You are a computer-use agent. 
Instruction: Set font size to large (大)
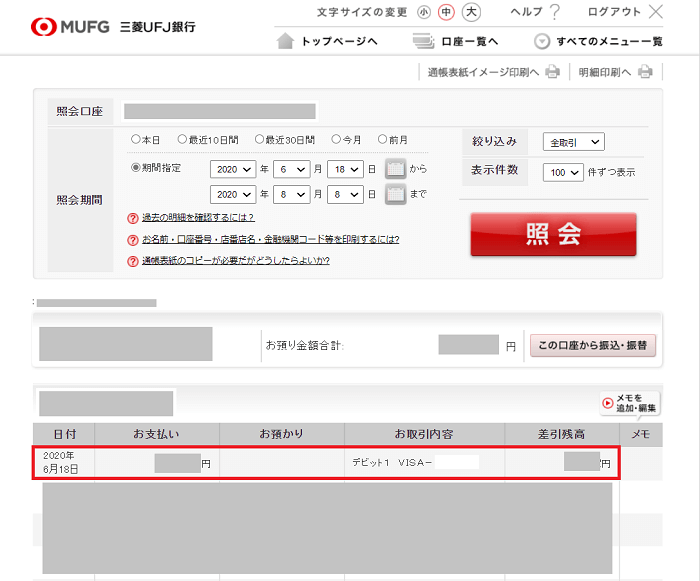(472, 13)
